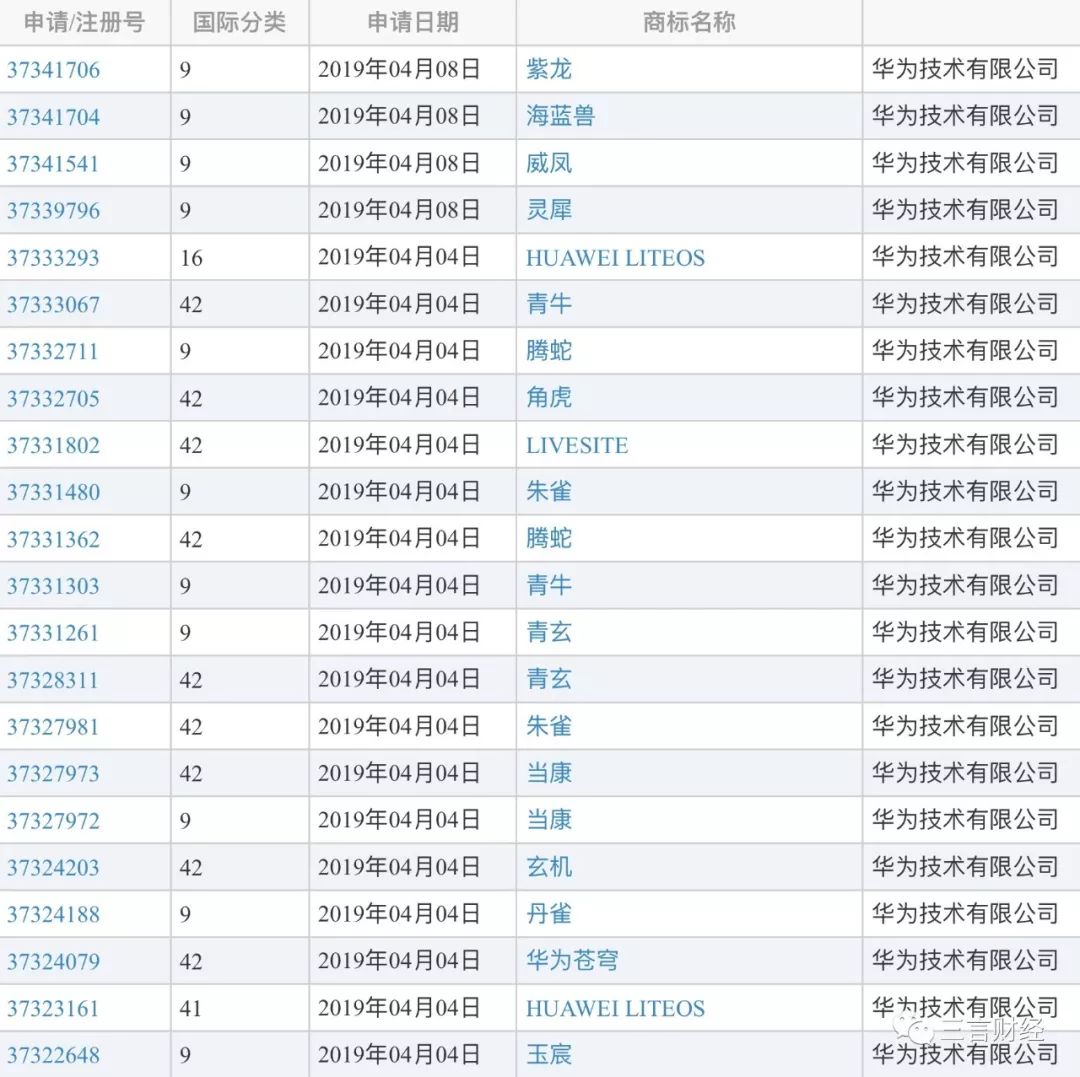Open the 灵犀 trademark name link

tap(549, 210)
